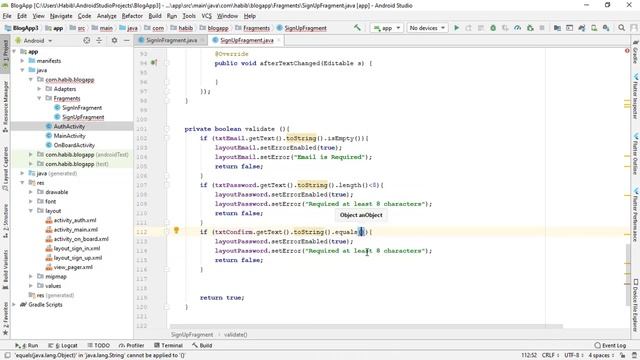Expand the manifests folder
The width and height of the screenshot is (640, 360).
(22, 61)
